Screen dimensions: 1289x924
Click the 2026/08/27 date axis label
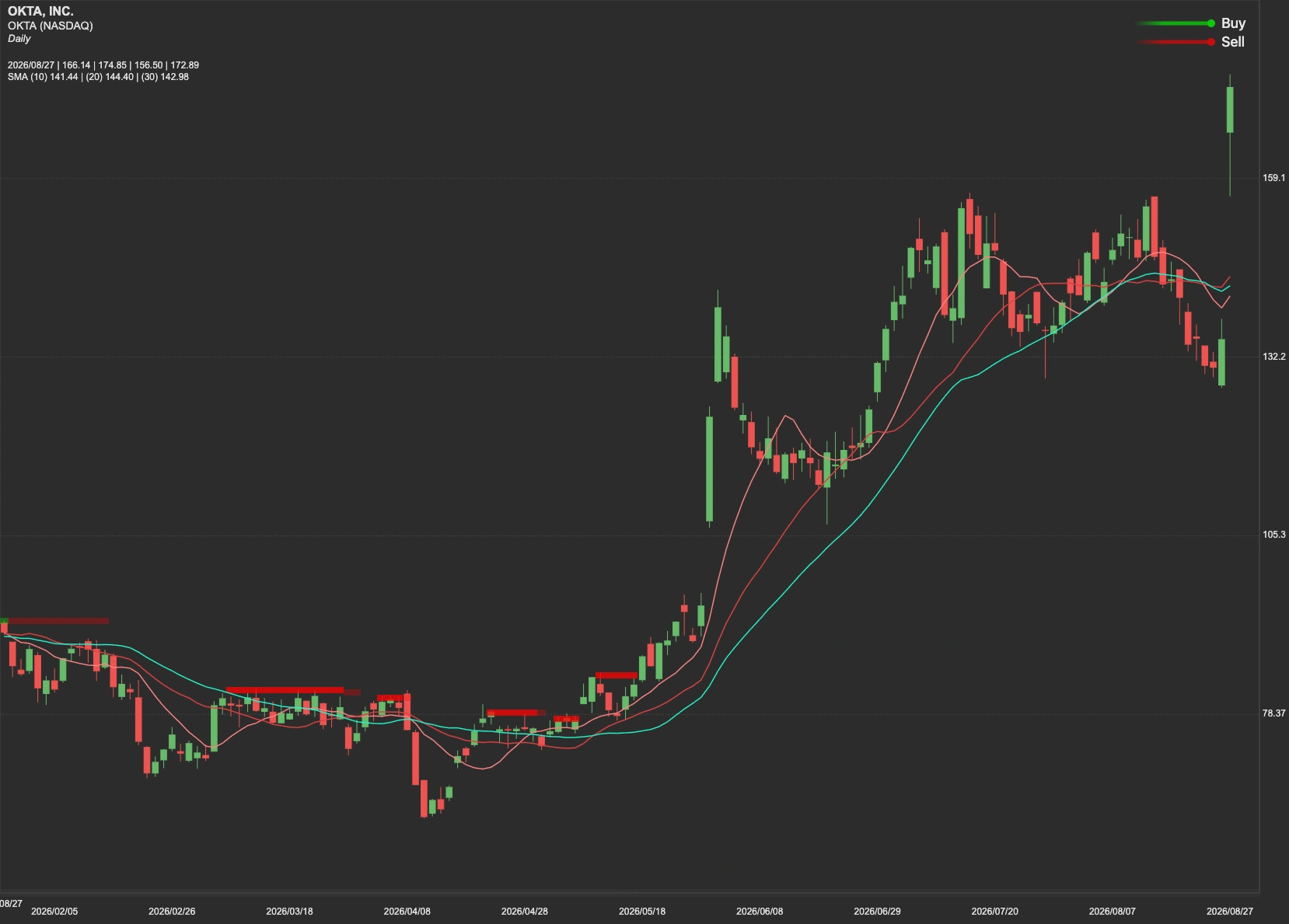[1229, 912]
